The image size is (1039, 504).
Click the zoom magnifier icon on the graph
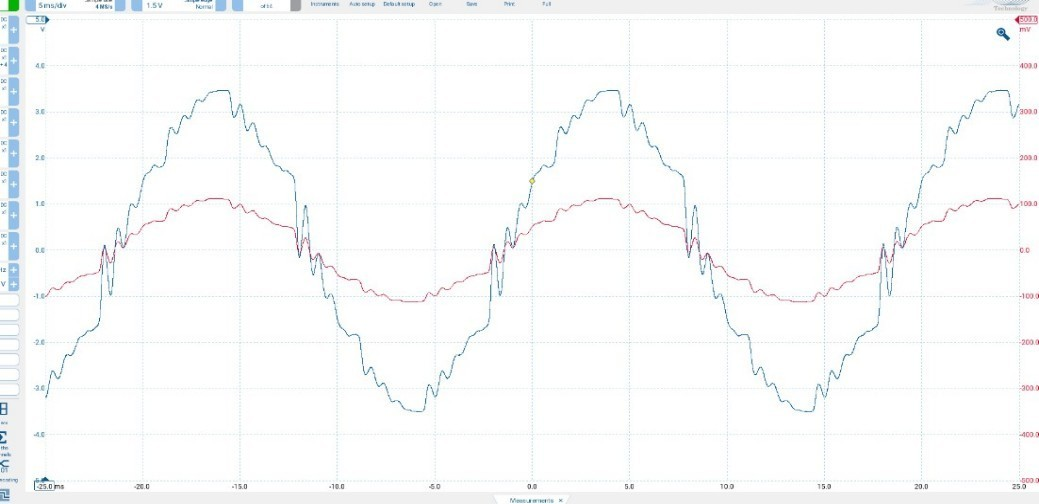pyautogui.click(x=1003, y=34)
